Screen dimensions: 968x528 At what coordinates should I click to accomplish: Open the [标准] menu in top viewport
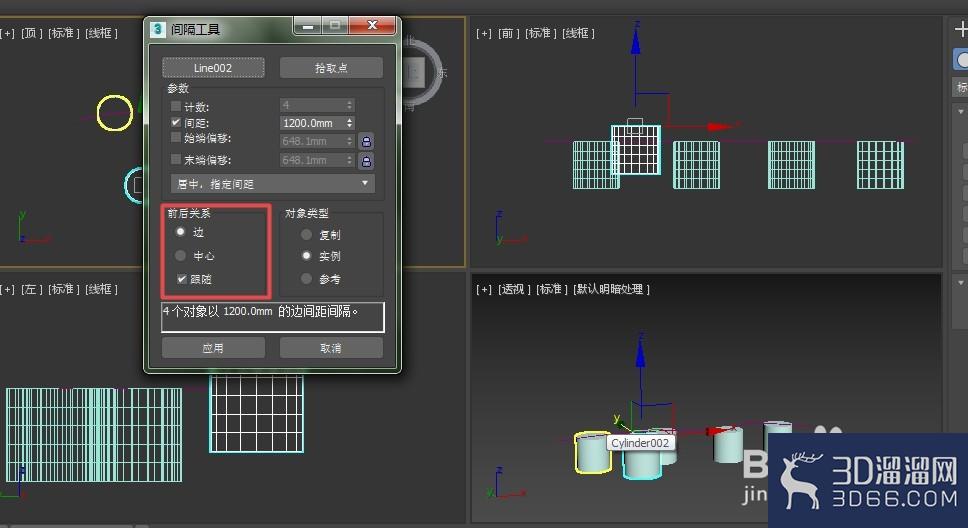click(x=64, y=33)
